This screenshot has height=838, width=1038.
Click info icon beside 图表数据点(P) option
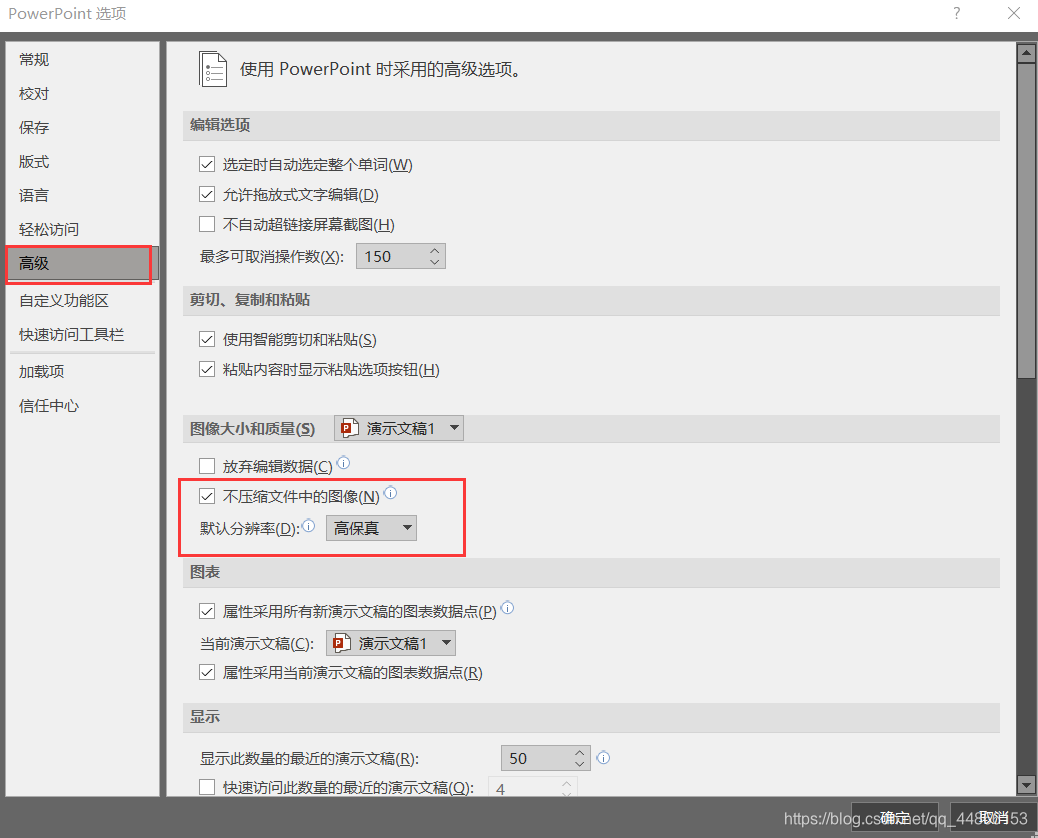pos(507,608)
